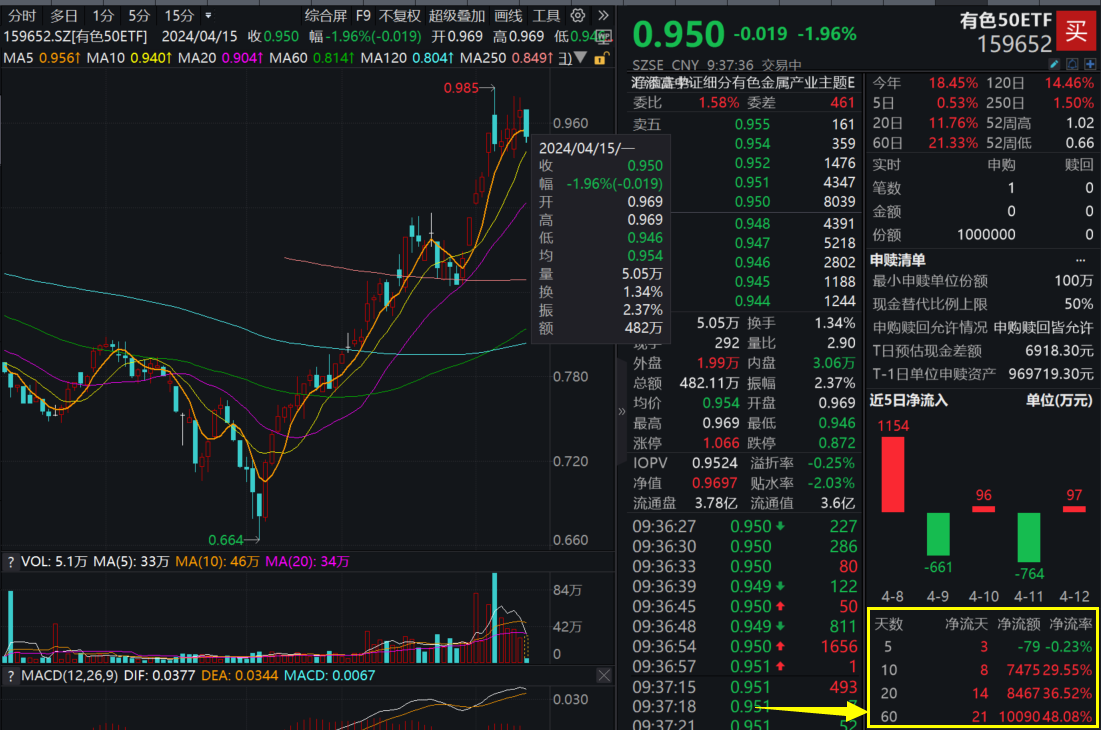Click the red 买 buy button
The image size is (1101, 730).
pos(1076,32)
